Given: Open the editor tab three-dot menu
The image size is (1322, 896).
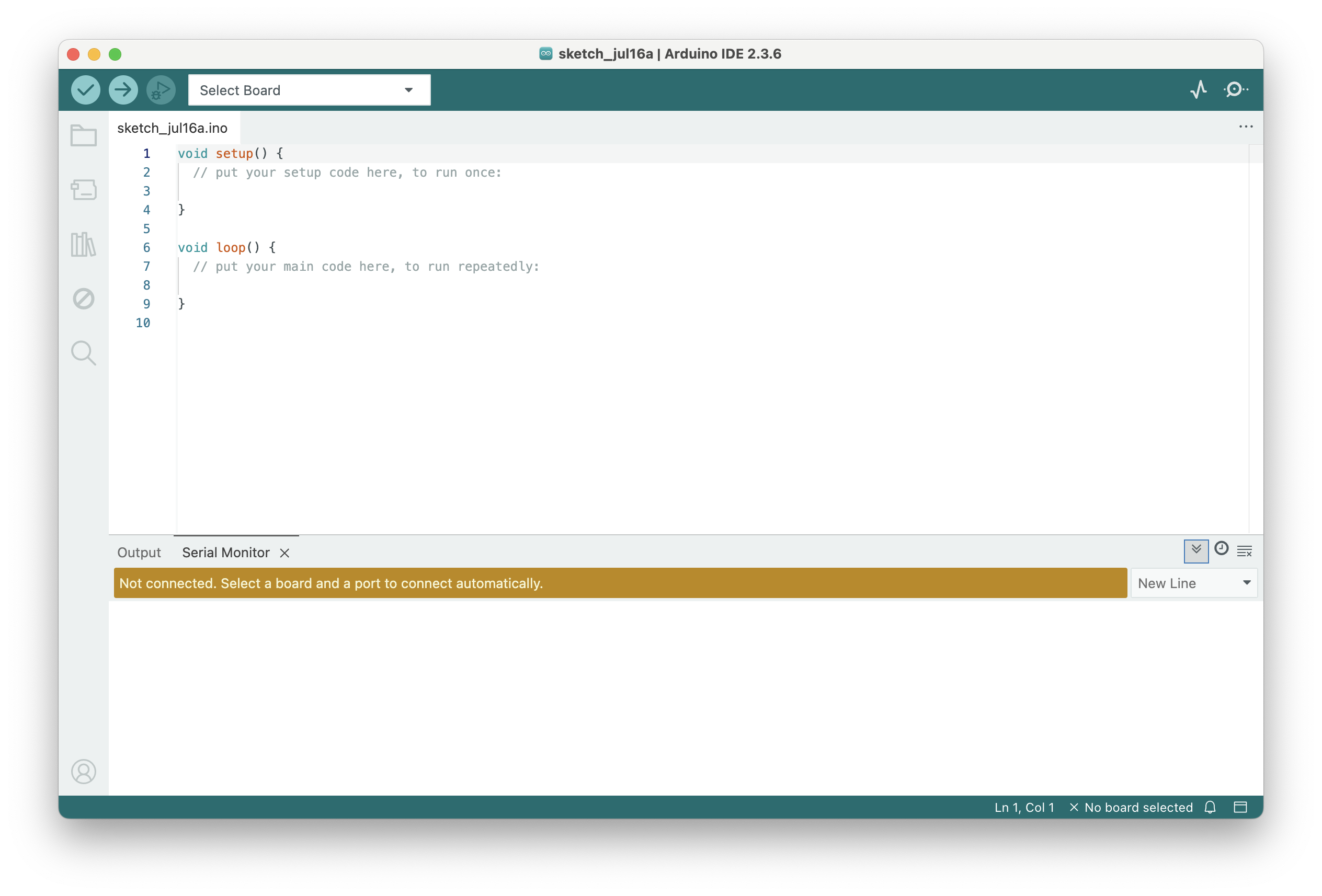Looking at the screenshot, I should pyautogui.click(x=1246, y=127).
